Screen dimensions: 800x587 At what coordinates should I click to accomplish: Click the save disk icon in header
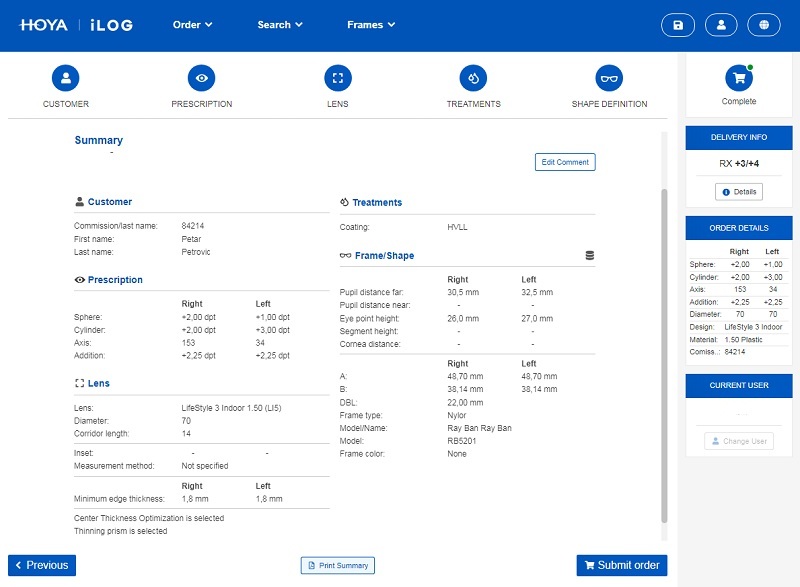click(679, 25)
